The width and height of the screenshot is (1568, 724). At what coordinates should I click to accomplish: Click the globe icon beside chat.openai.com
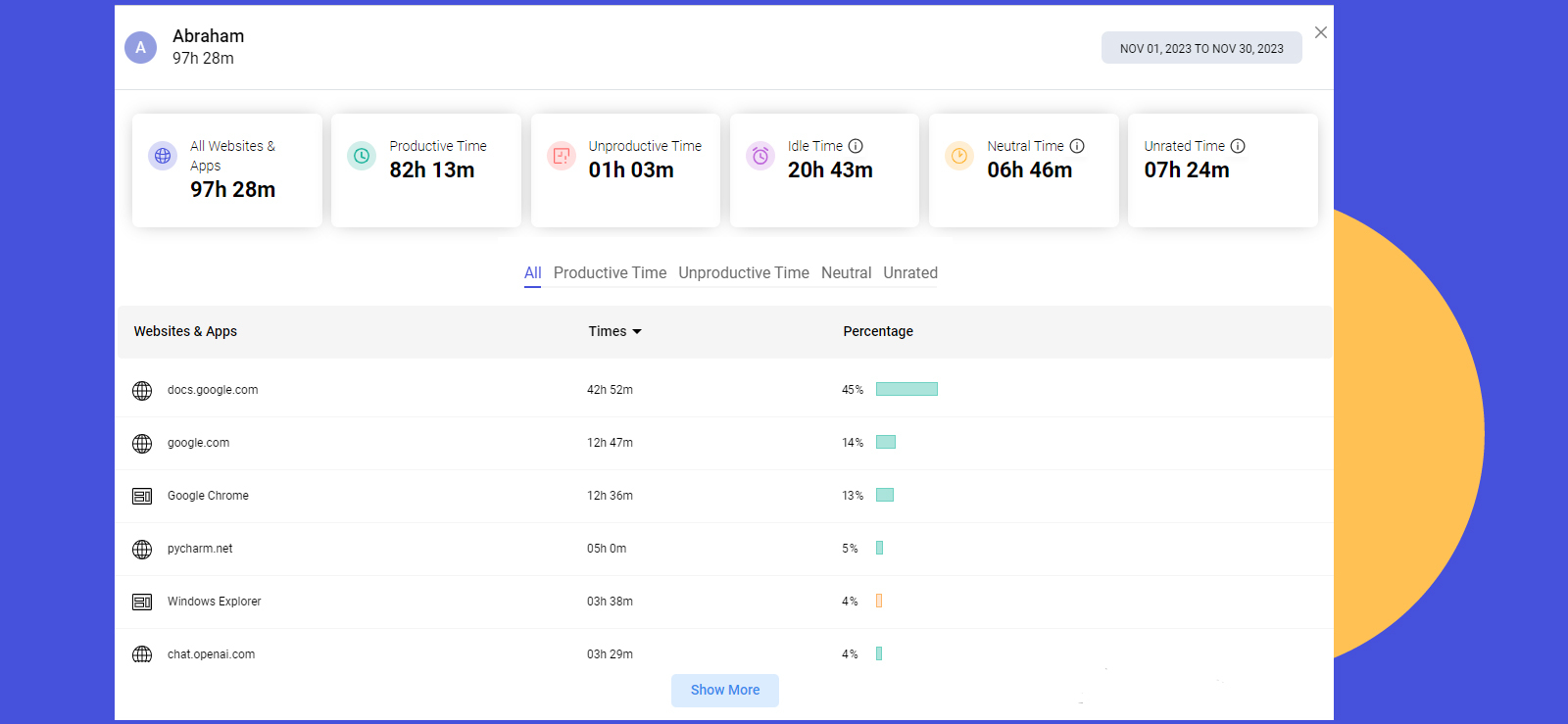pyautogui.click(x=142, y=654)
